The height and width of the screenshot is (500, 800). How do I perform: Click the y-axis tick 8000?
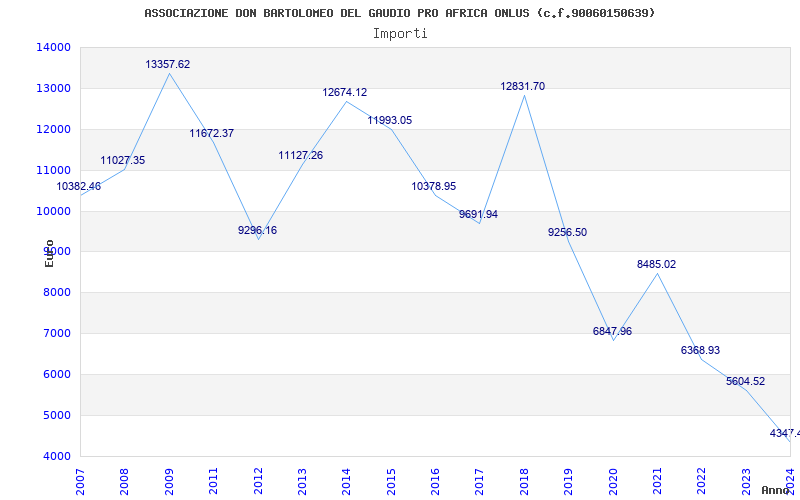click(x=56, y=292)
